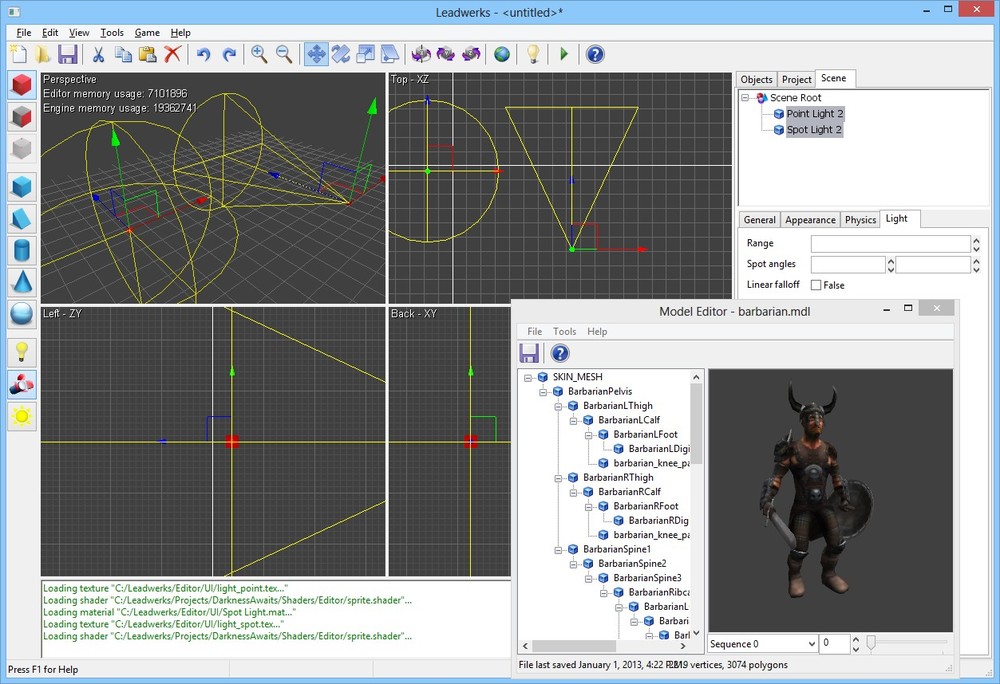Switch to the Objects tab

click(x=756, y=80)
